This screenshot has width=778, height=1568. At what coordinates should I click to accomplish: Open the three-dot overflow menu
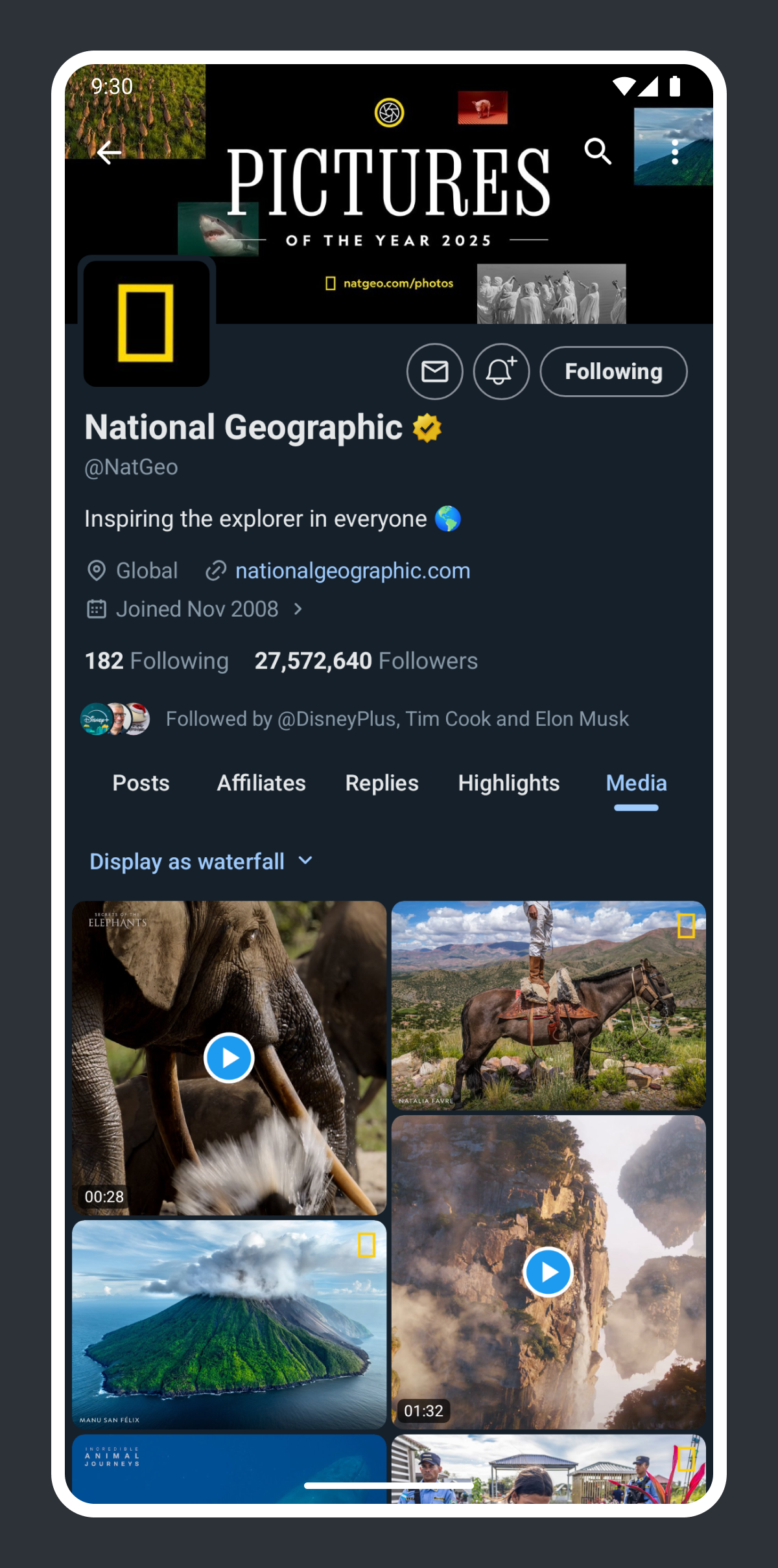pos(675,152)
